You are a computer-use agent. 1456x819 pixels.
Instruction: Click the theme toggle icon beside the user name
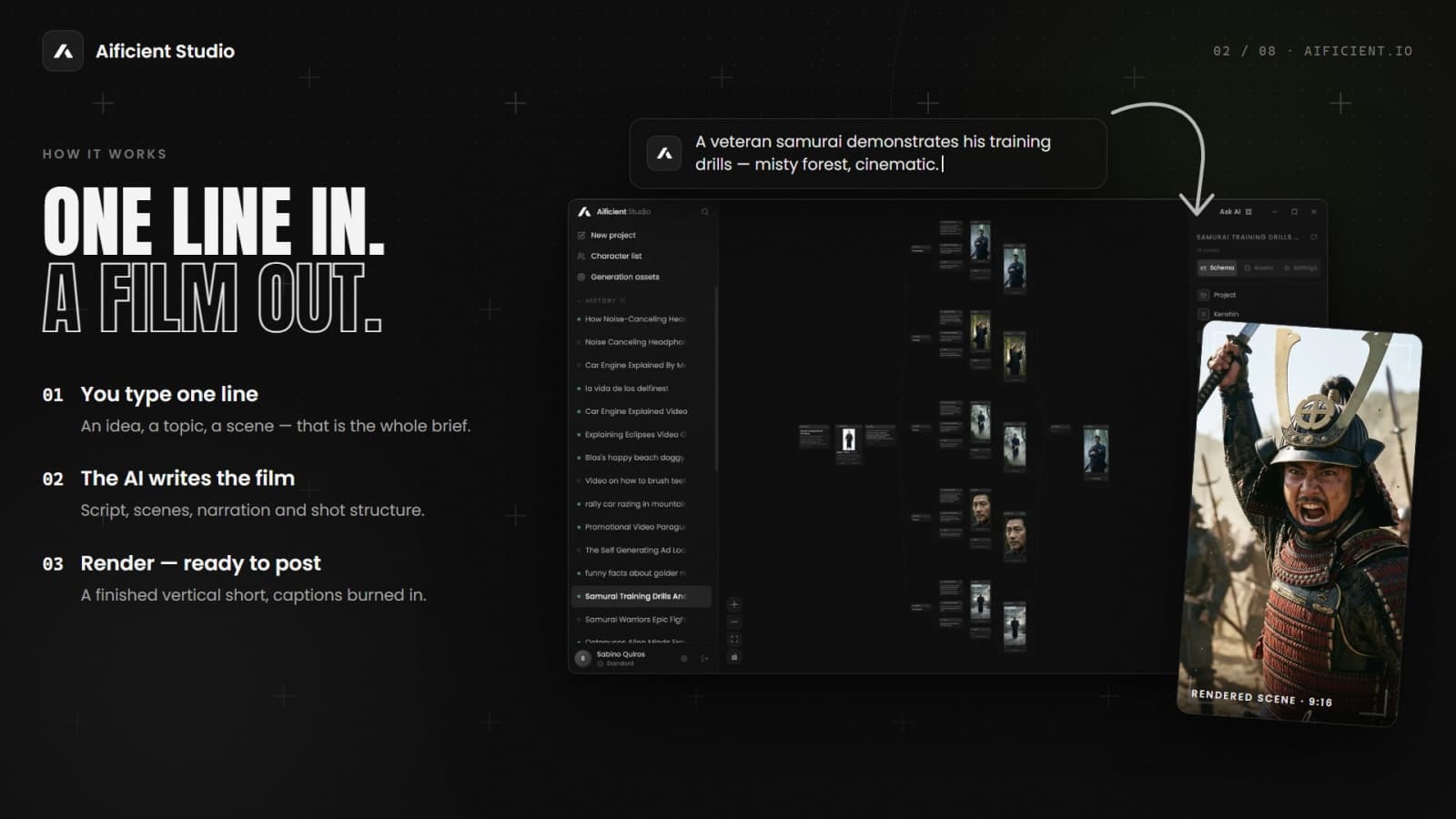point(684,659)
